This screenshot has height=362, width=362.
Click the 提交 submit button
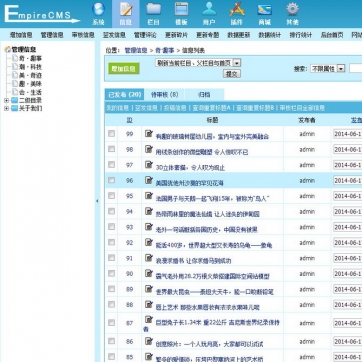tap(232, 74)
